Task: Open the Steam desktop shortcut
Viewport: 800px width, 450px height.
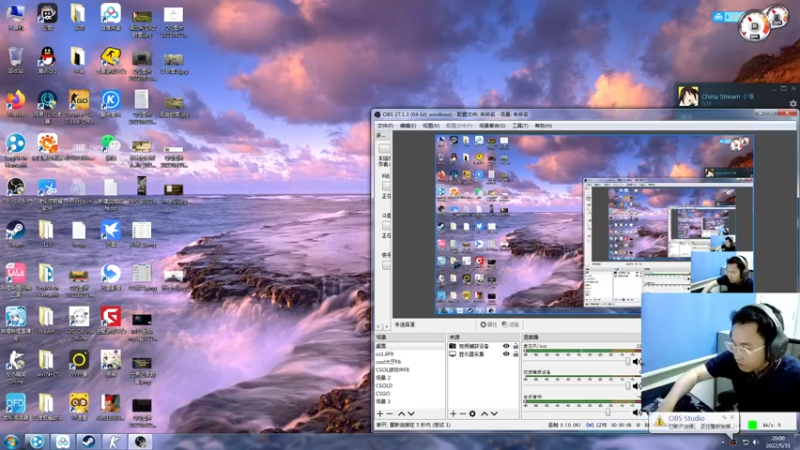Action: tap(15, 234)
